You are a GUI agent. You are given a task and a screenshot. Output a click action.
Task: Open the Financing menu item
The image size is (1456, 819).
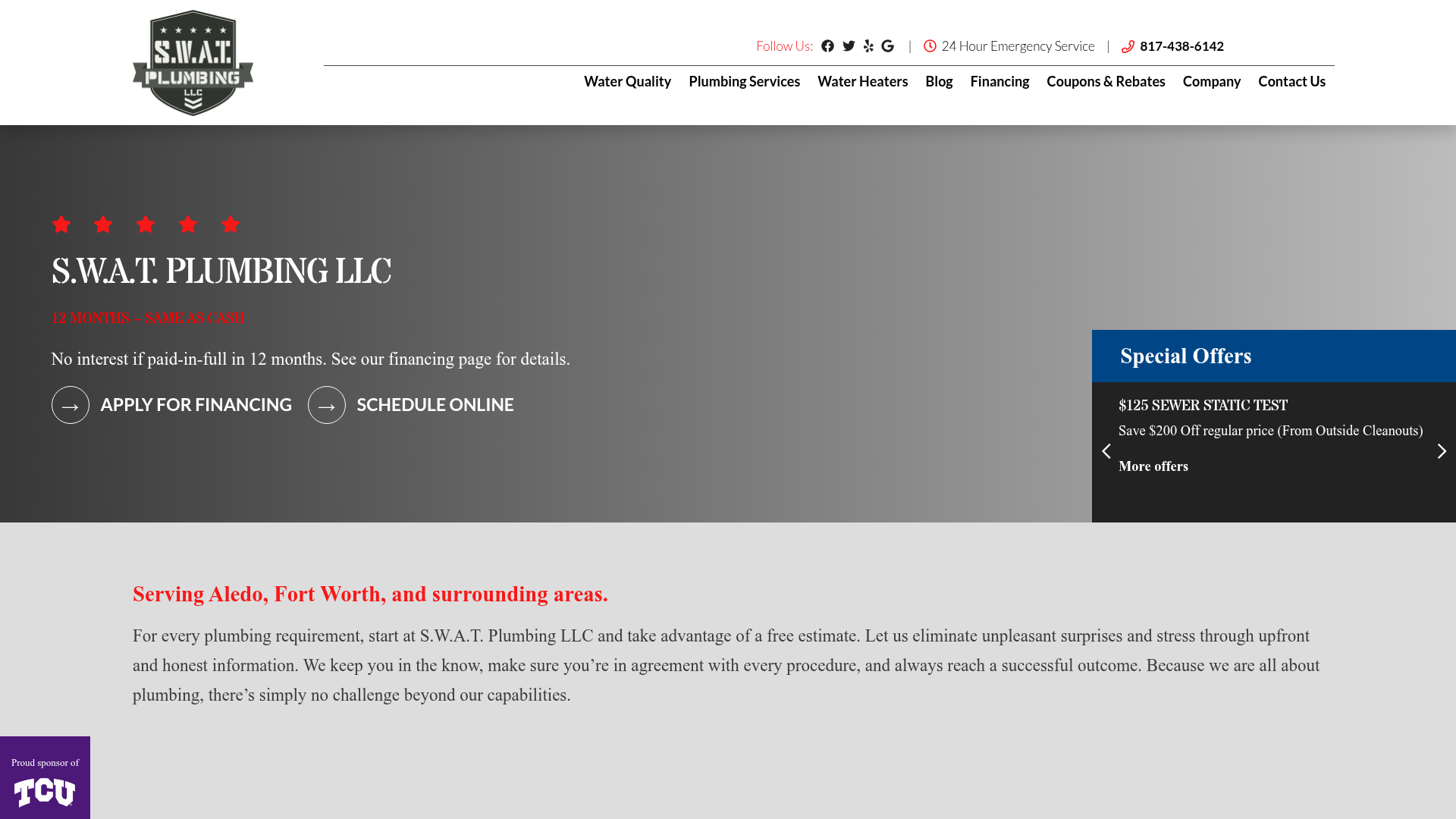click(999, 81)
